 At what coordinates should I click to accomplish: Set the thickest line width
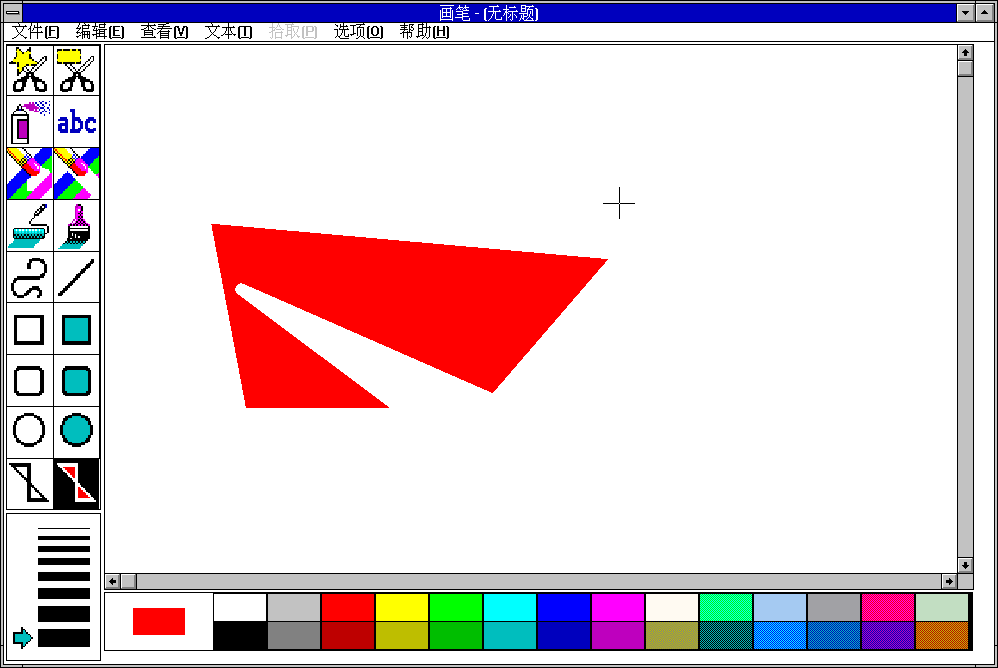[x=64, y=637]
